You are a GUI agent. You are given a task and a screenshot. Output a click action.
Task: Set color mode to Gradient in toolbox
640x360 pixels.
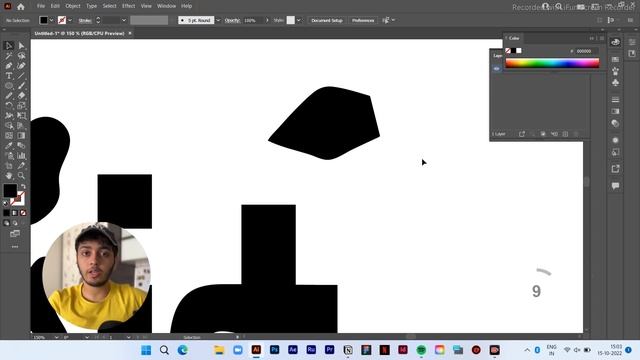[x=15, y=213]
